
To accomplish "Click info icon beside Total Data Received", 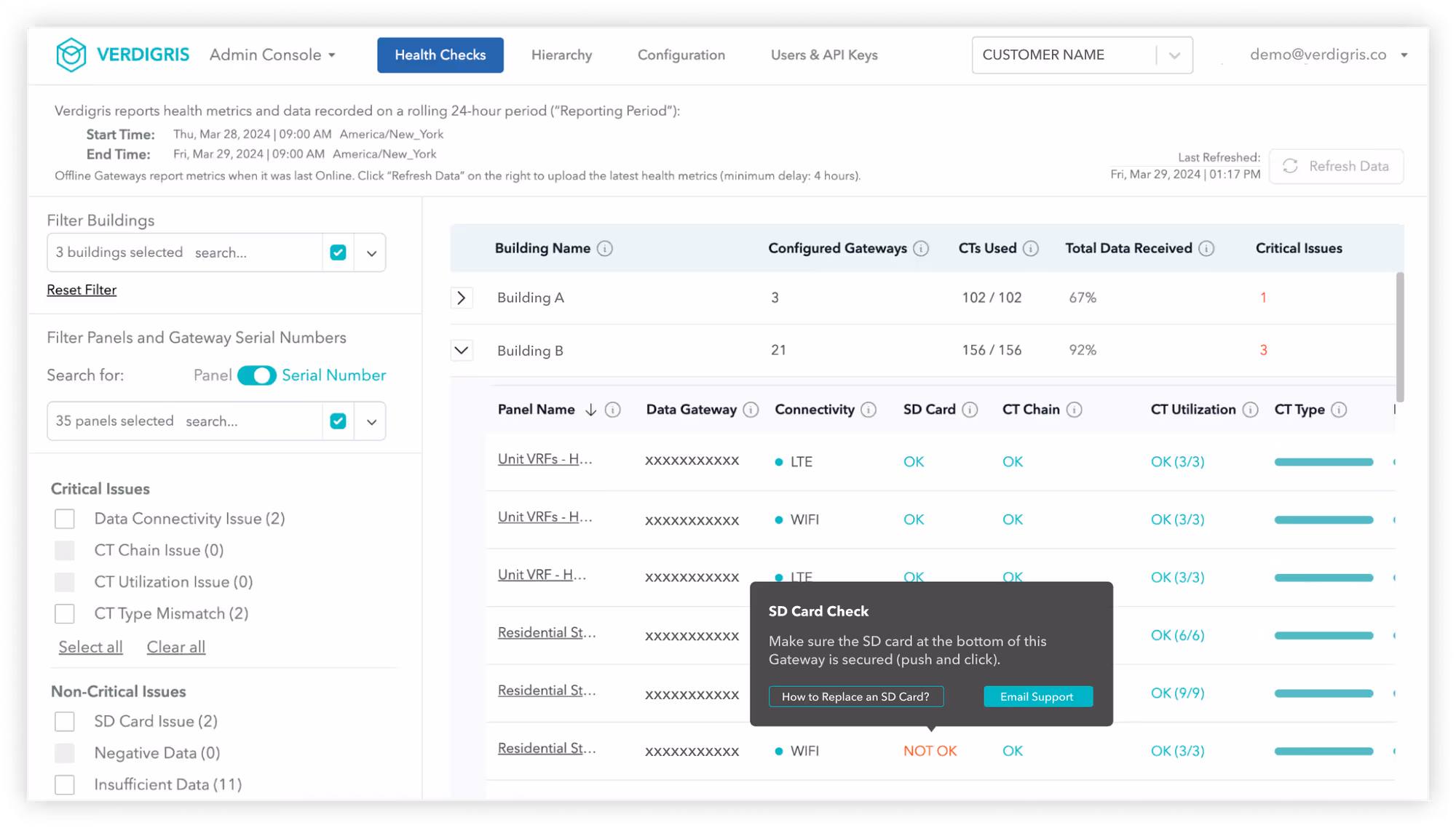I will tap(1206, 249).
